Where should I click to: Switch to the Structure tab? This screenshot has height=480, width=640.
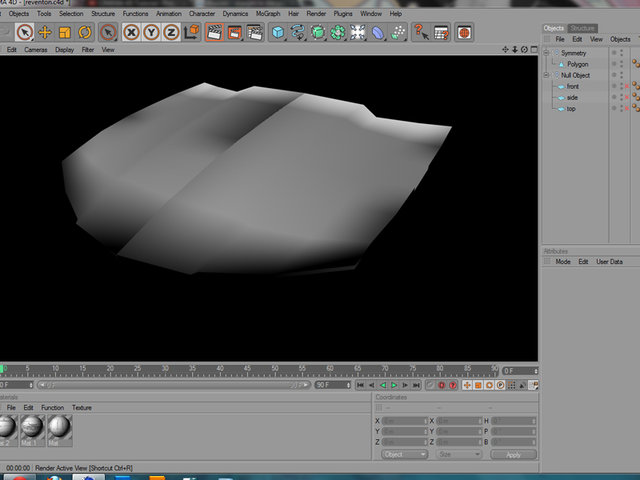click(582, 28)
